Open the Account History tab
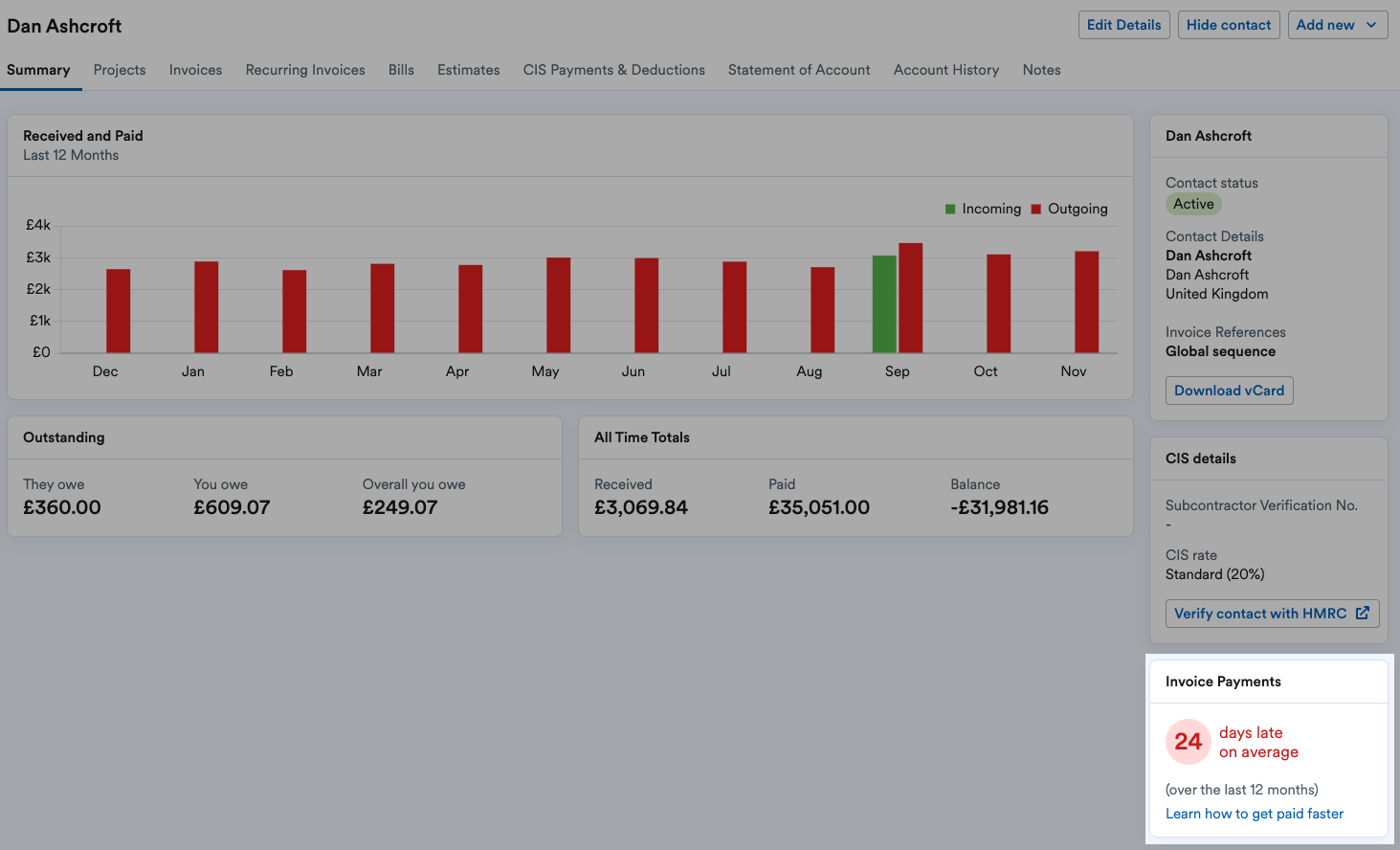The image size is (1400, 850). coord(946,70)
